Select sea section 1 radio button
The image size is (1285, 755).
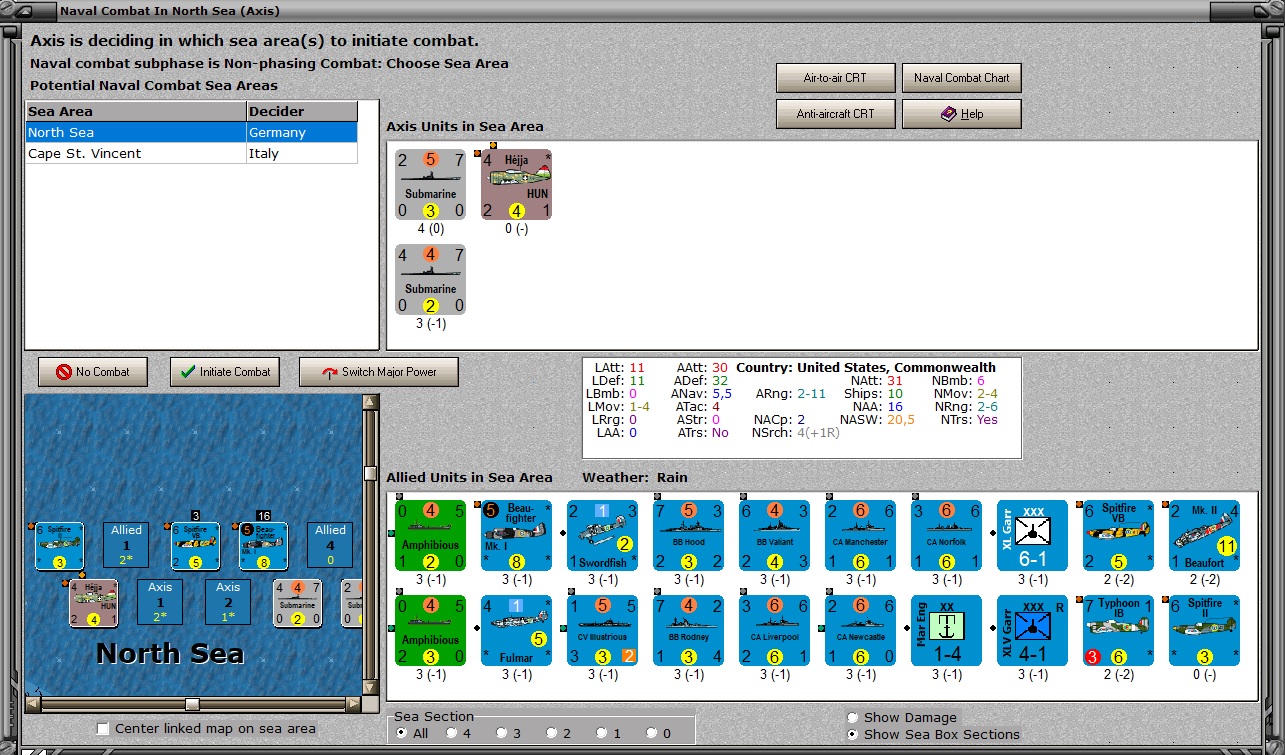click(602, 733)
